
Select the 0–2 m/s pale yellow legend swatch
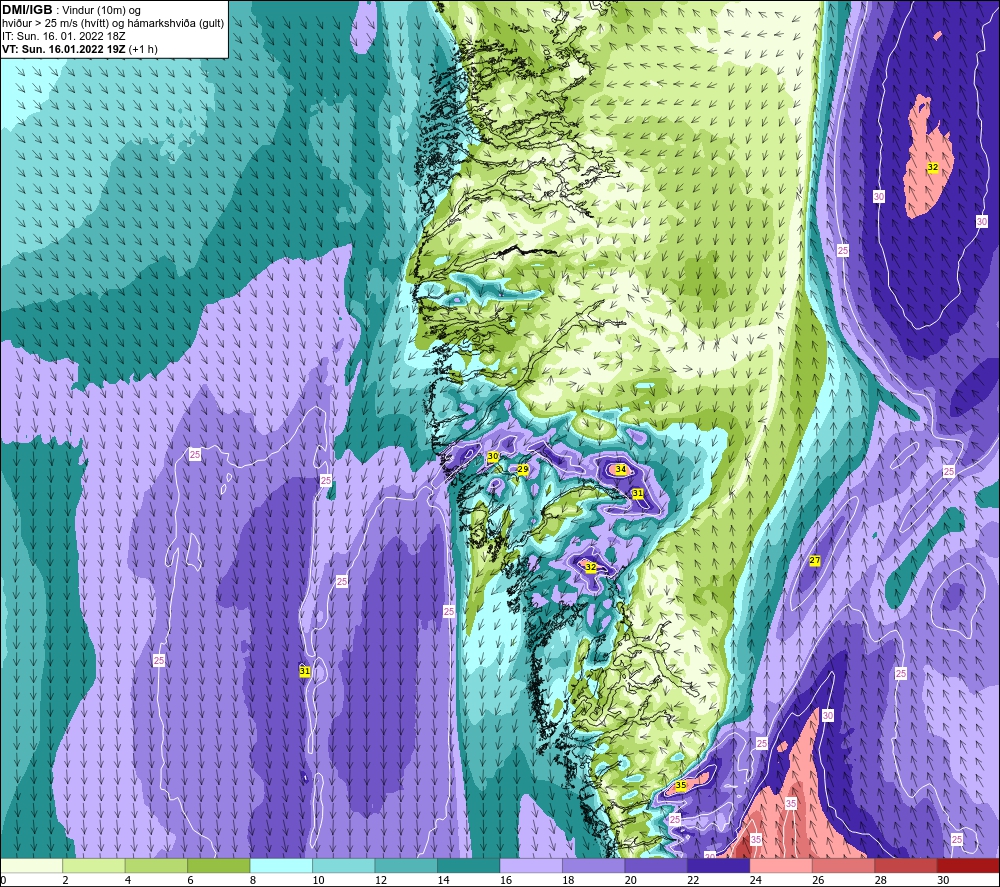(x=31, y=865)
